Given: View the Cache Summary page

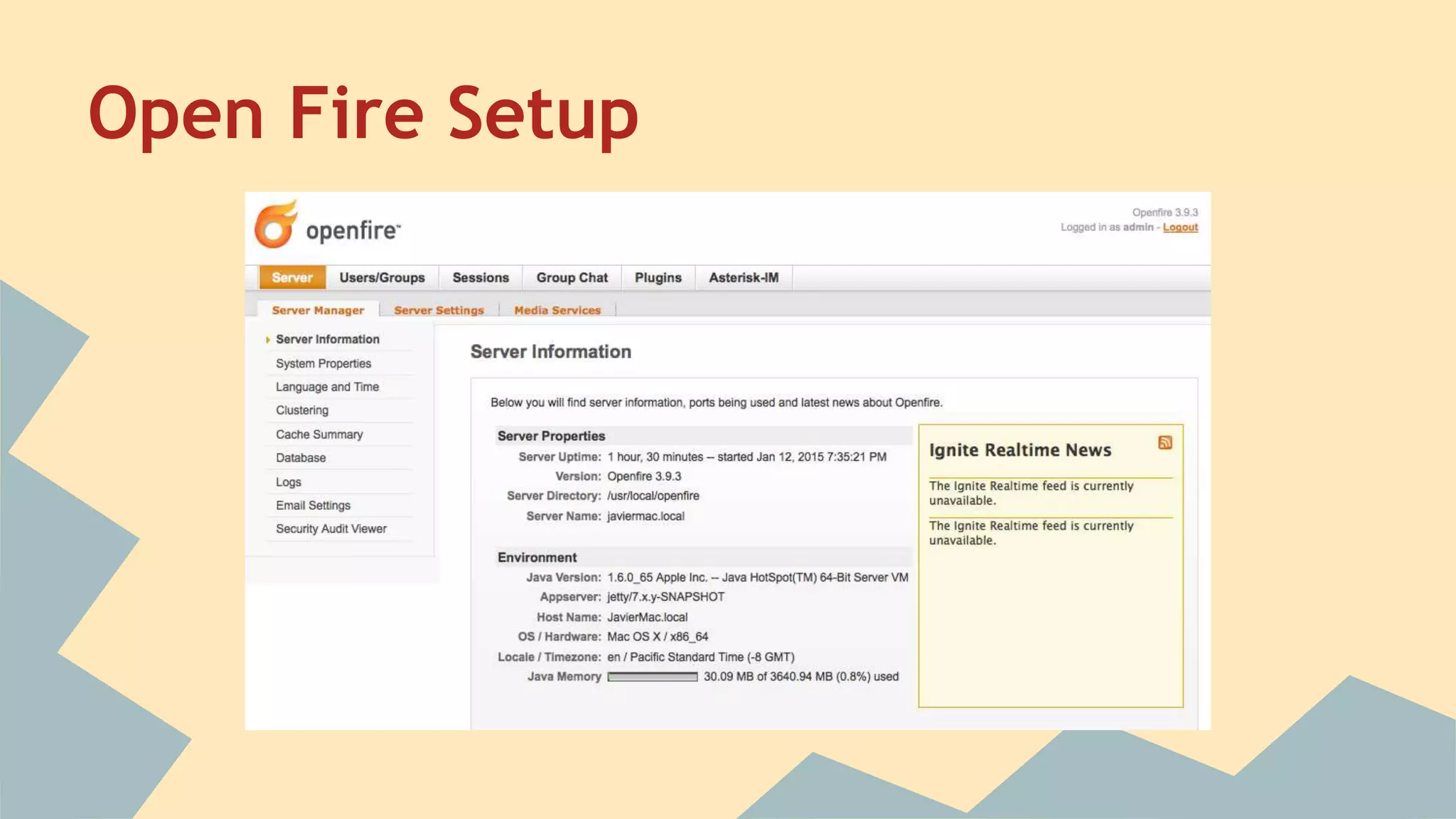Looking at the screenshot, I should [x=319, y=434].
